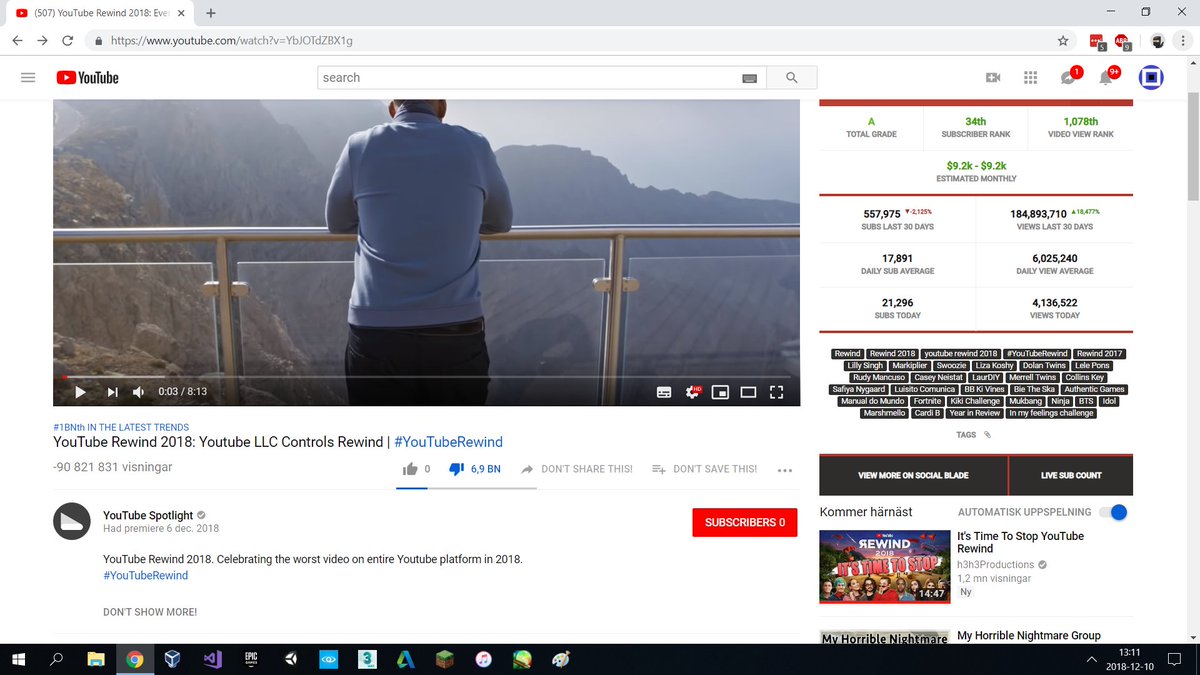Click the YouTube logo home link
Image resolution: width=1200 pixels, height=675 pixels.
[x=87, y=78]
